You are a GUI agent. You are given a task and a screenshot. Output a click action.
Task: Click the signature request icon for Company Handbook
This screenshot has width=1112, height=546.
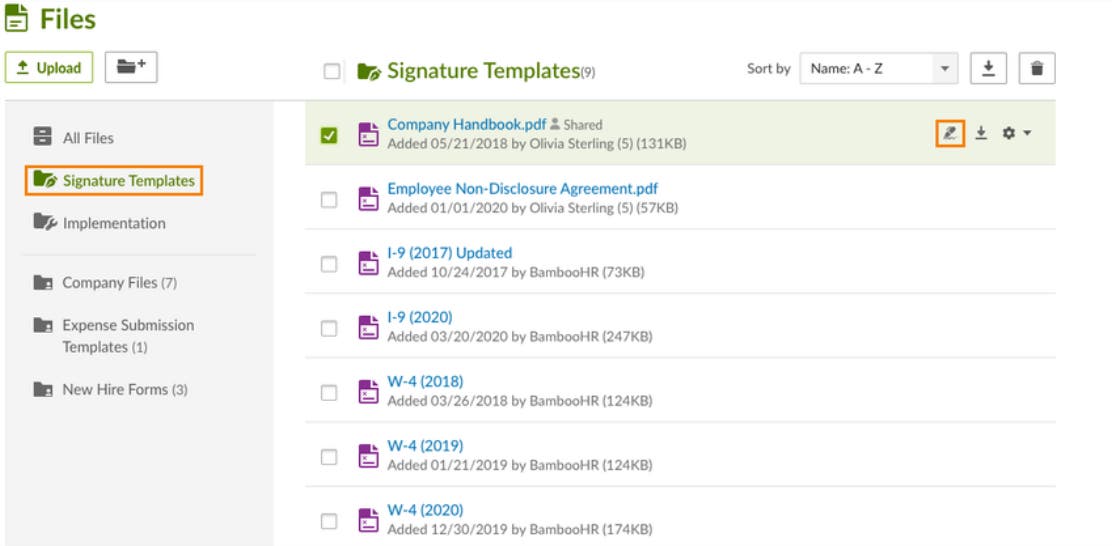(950, 133)
